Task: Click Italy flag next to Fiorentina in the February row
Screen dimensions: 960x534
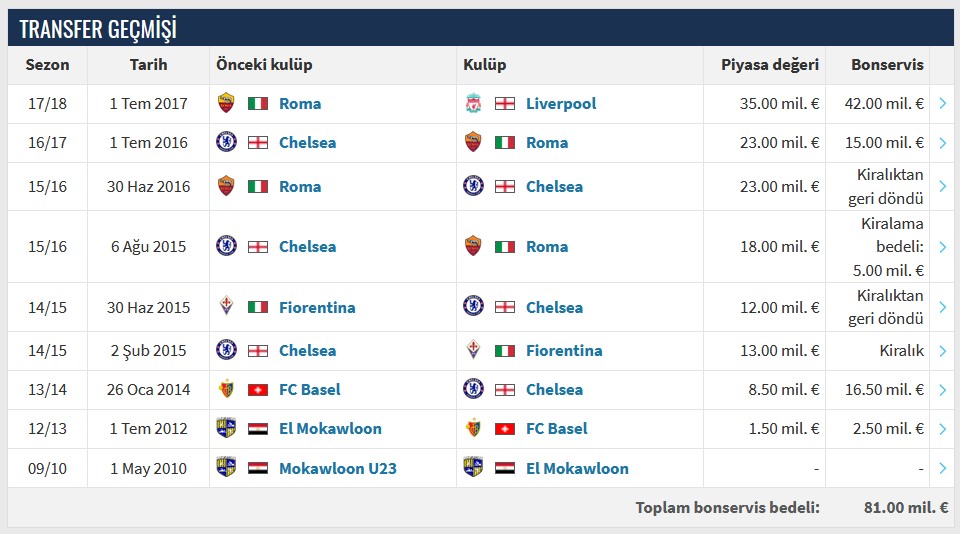Action: pyautogui.click(x=505, y=350)
